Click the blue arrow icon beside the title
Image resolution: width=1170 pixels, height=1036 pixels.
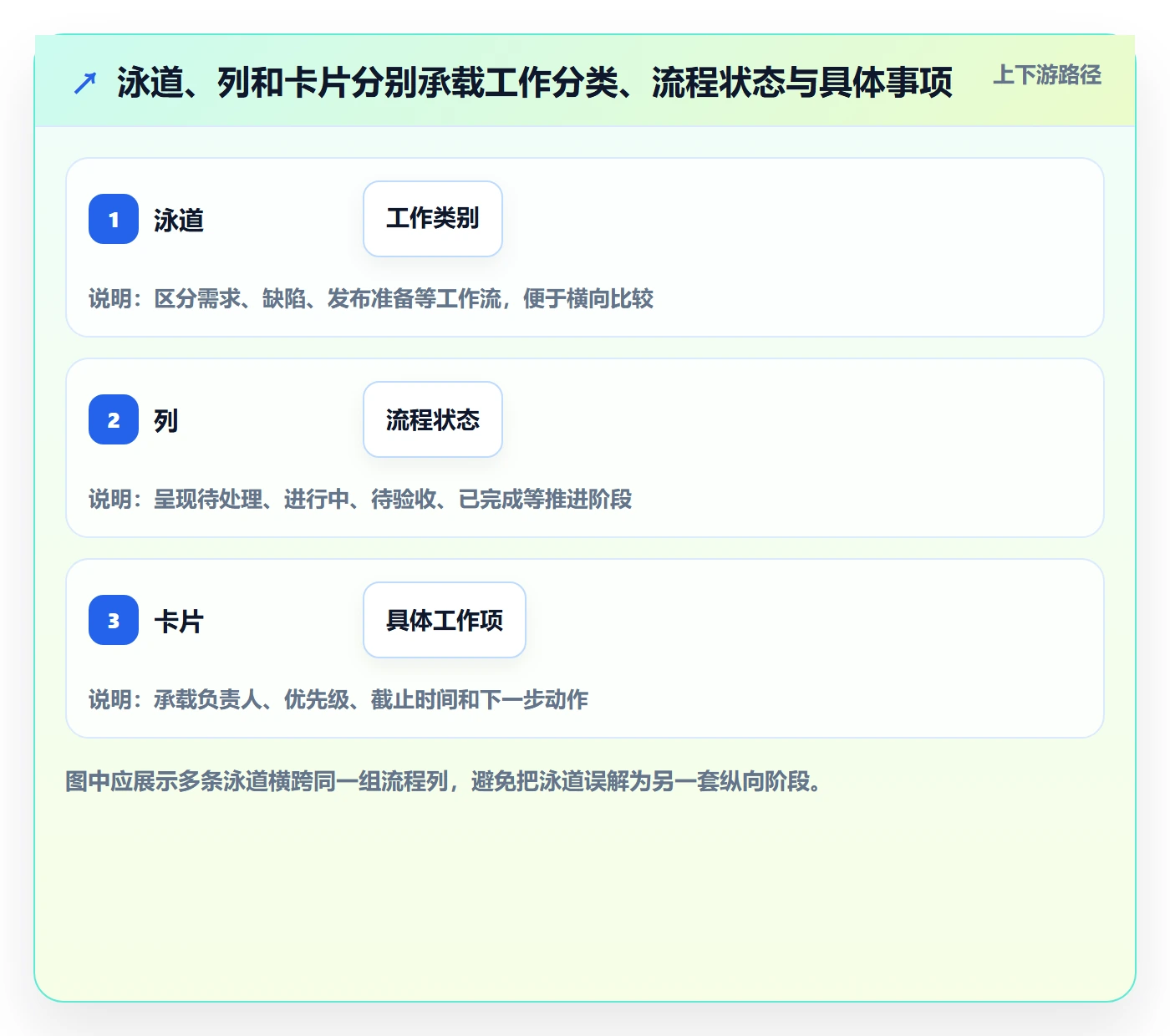(x=85, y=83)
